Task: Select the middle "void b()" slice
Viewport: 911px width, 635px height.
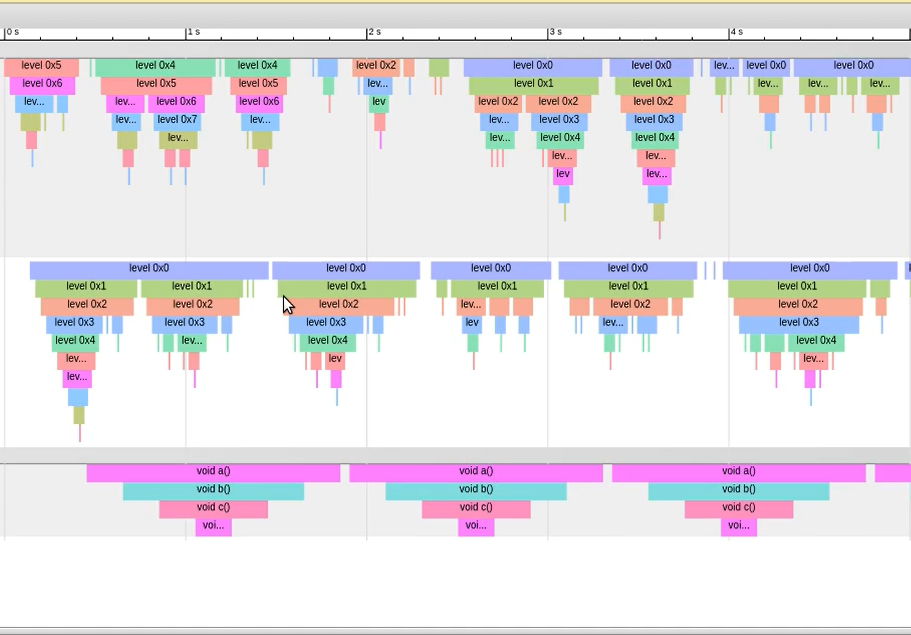Action: (x=476, y=490)
